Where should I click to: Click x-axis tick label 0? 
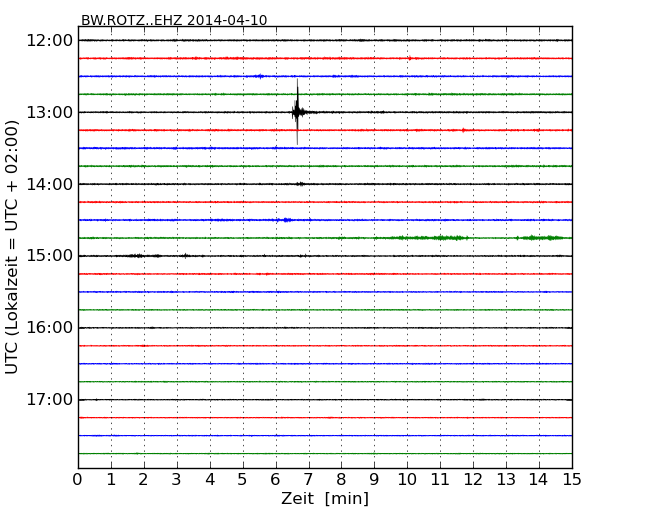tap(78, 480)
